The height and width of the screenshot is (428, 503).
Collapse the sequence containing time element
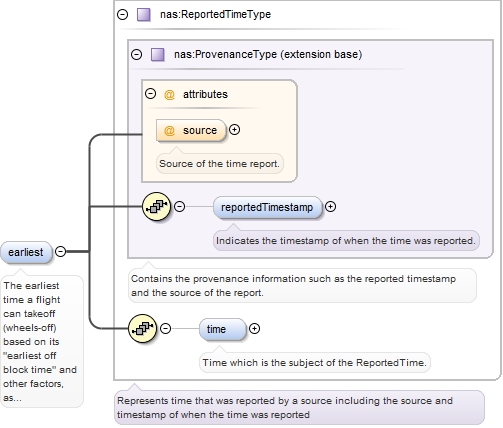[166, 329]
